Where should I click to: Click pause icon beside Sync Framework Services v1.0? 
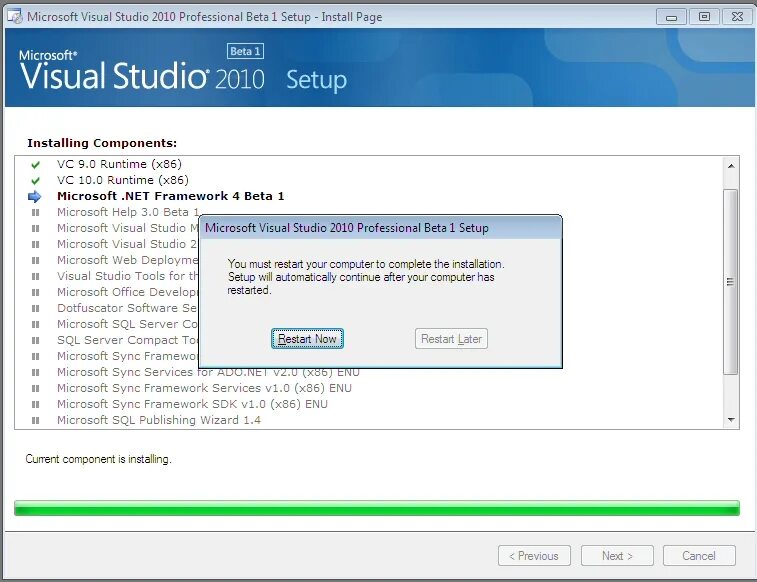[35, 388]
